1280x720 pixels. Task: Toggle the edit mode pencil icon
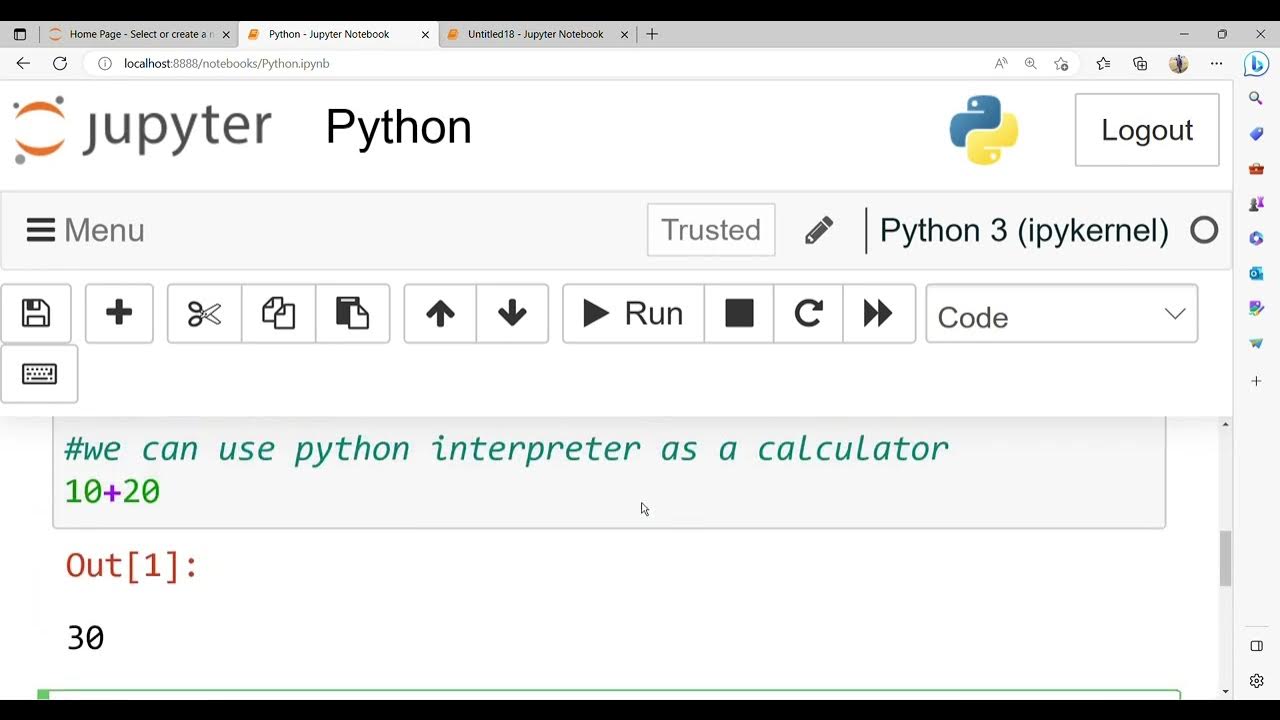click(819, 231)
